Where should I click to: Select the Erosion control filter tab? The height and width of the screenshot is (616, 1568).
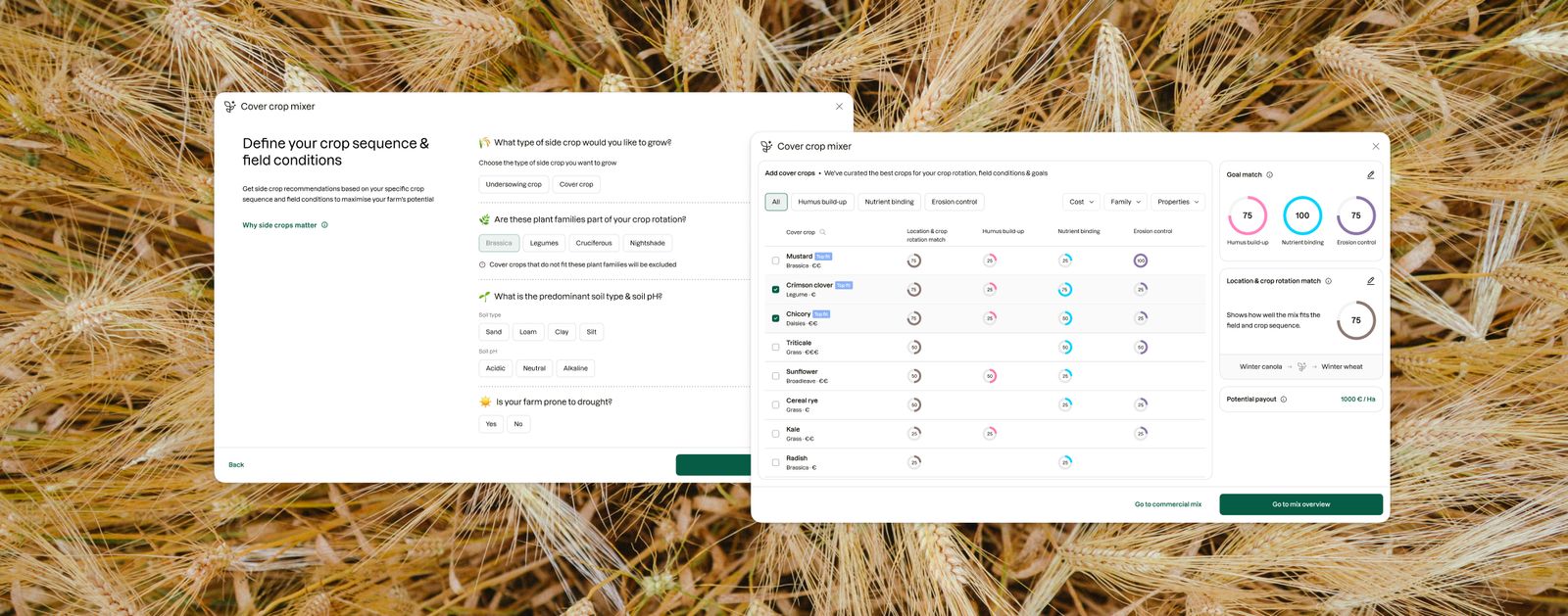click(x=955, y=202)
